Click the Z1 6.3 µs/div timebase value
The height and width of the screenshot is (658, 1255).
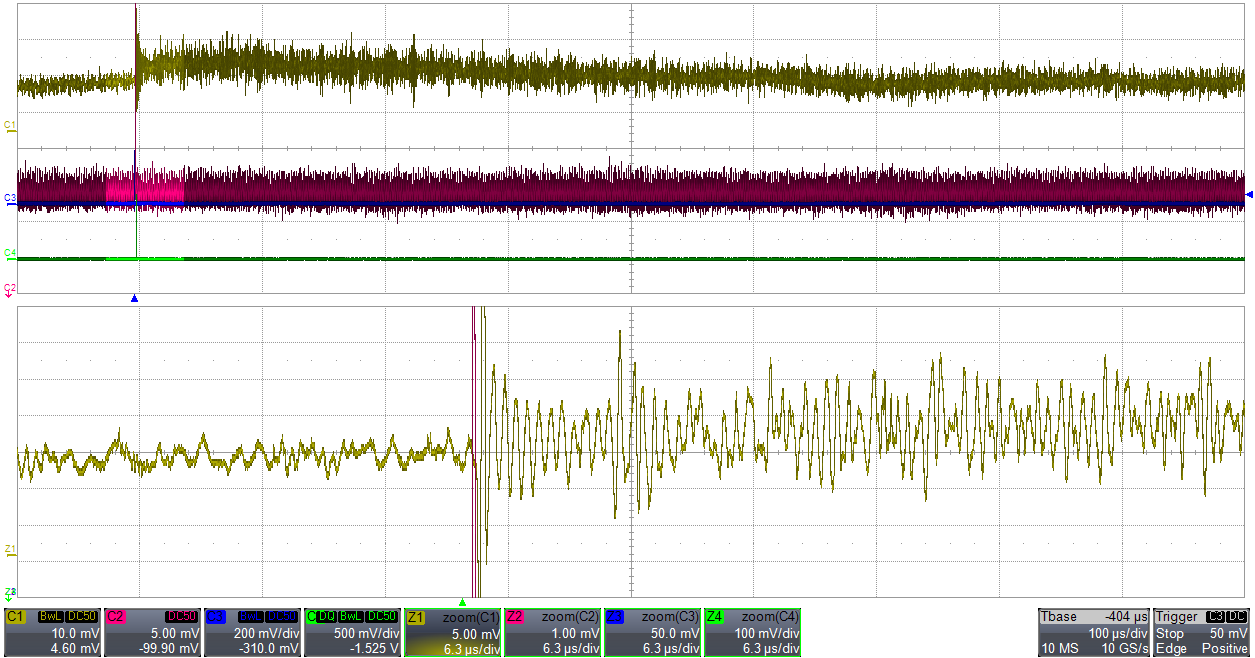tap(474, 649)
